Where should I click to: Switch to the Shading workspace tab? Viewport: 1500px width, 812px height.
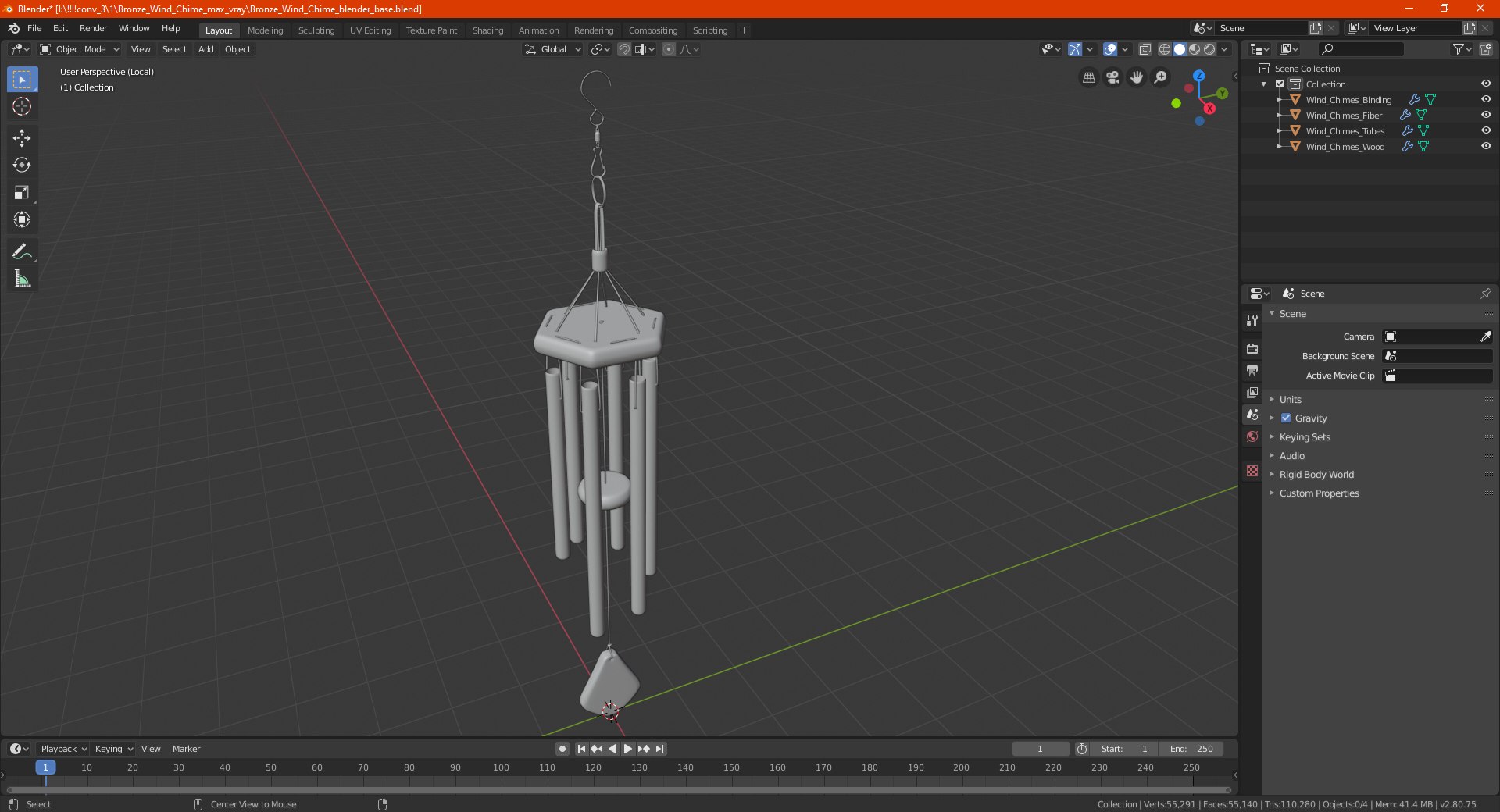487,30
